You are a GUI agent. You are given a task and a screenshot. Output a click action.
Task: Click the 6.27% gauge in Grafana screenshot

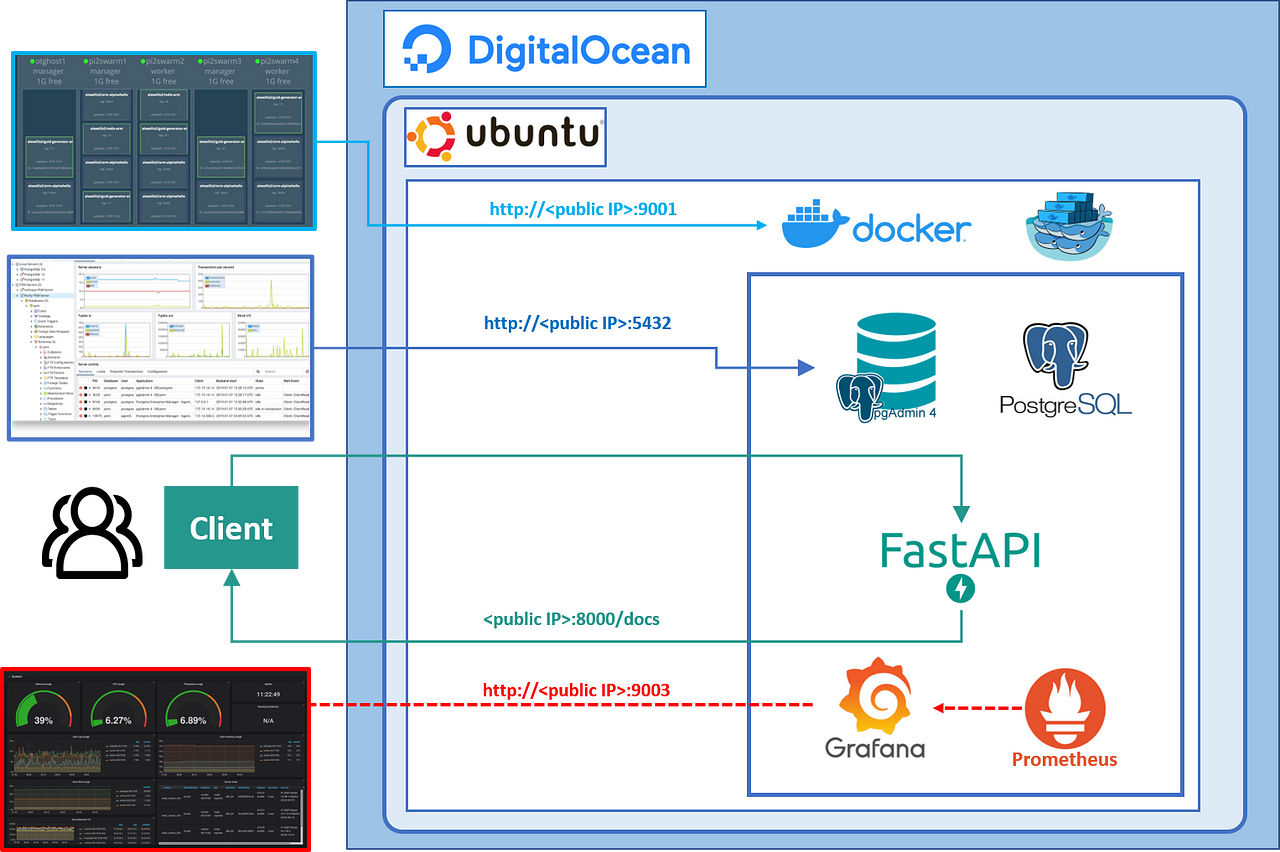118,707
